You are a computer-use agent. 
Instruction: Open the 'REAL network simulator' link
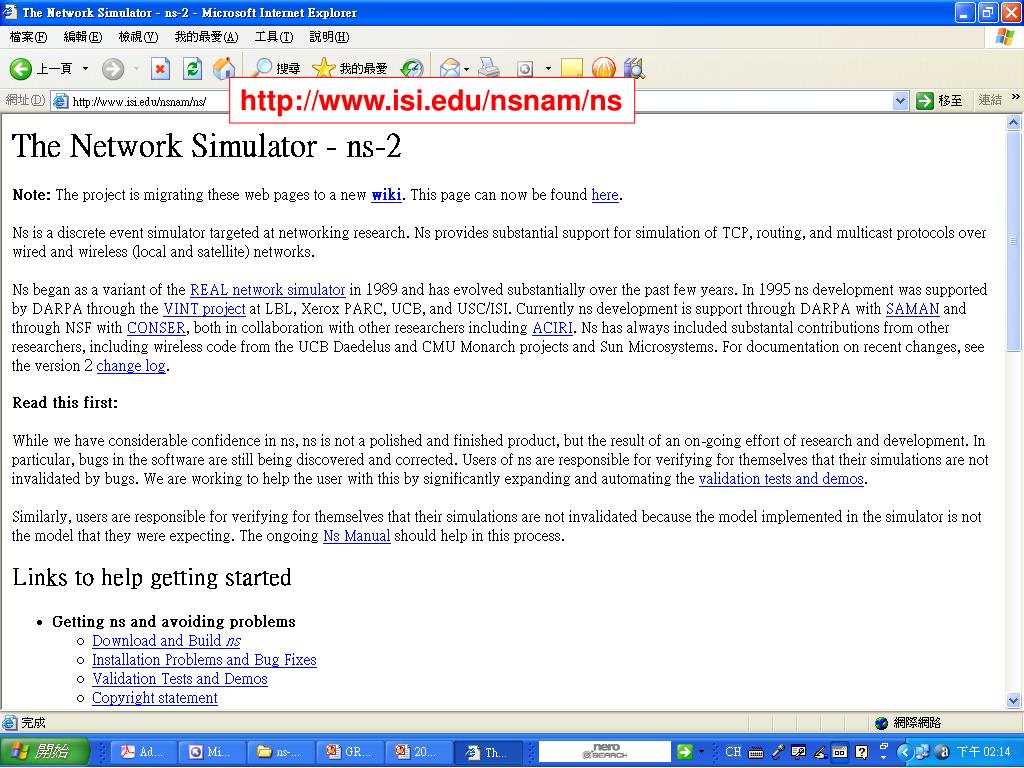(267, 289)
